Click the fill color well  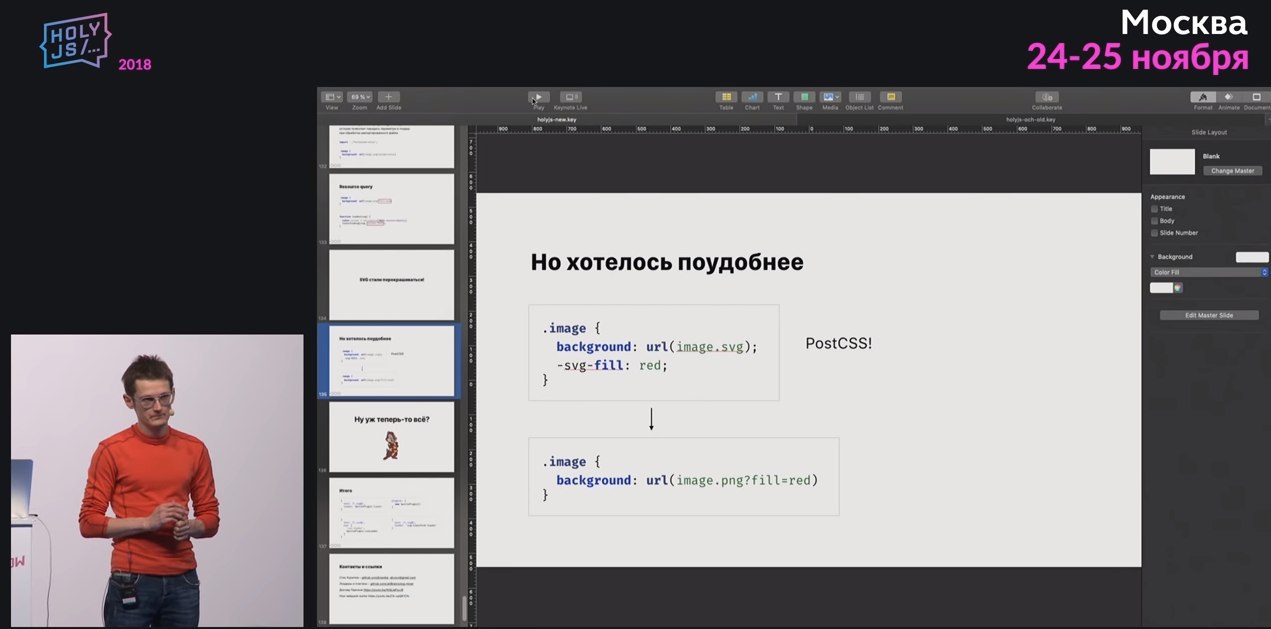coord(1161,288)
